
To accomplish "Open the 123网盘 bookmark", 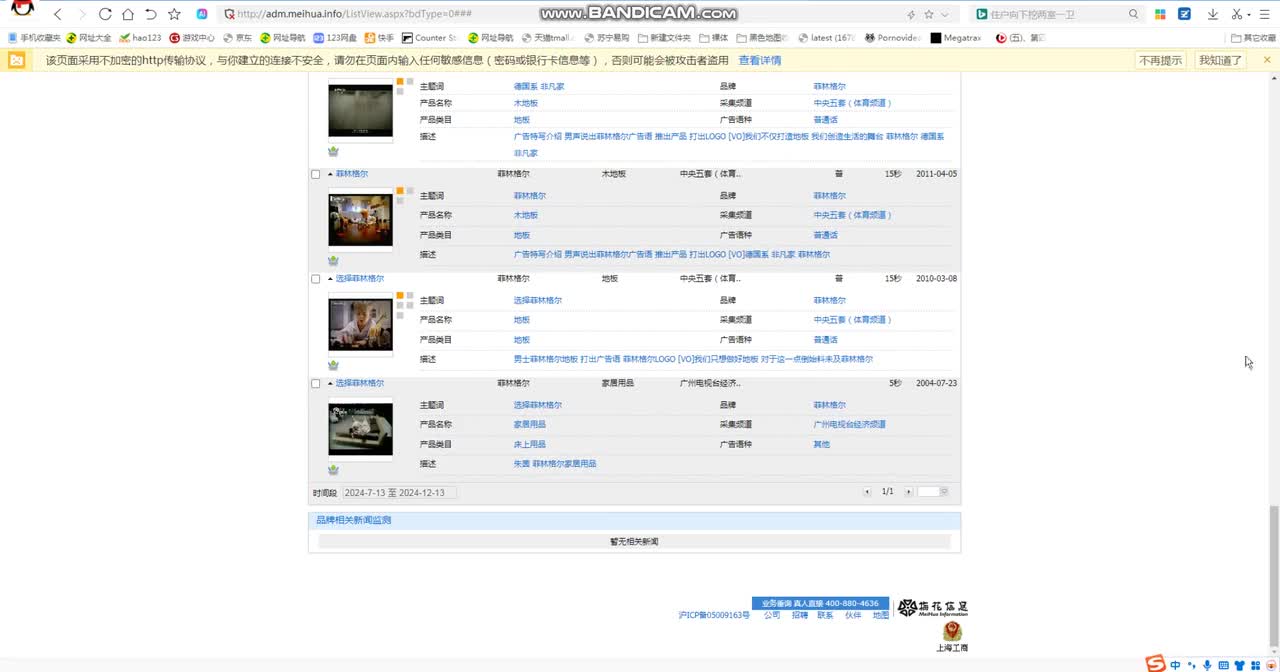I will pyautogui.click(x=336, y=38).
